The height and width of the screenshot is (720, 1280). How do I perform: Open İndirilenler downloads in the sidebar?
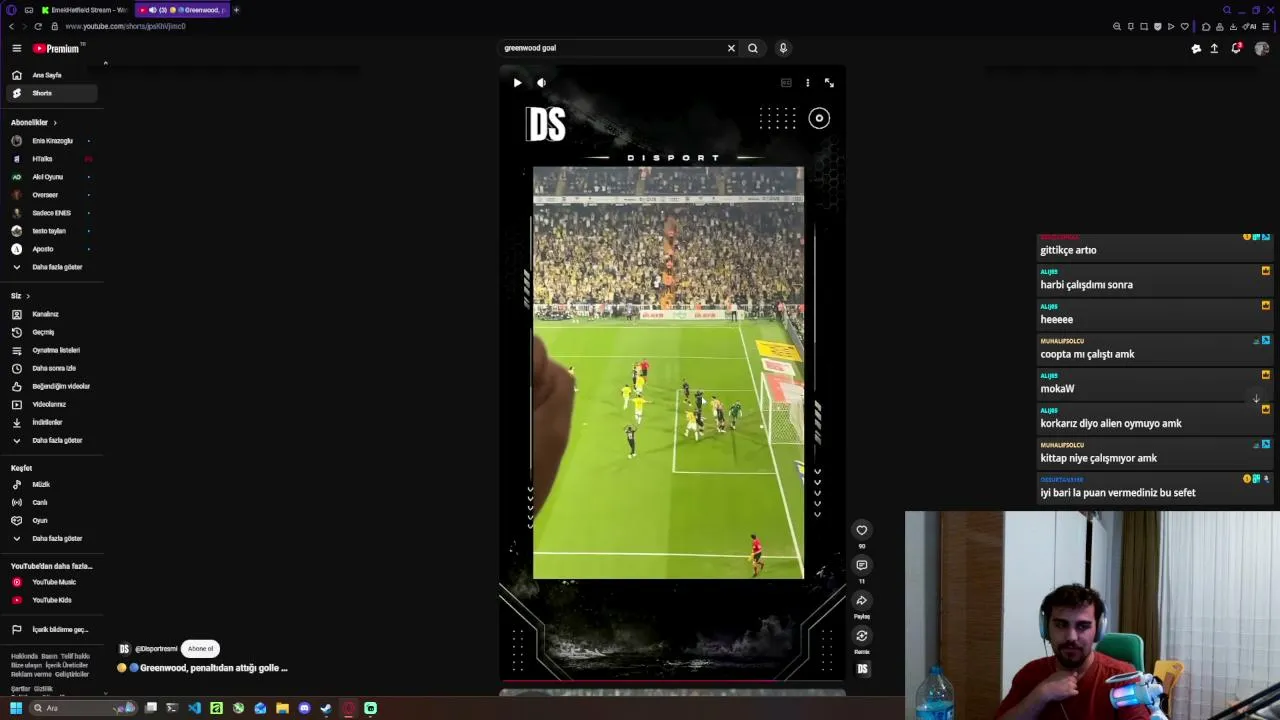click(x=50, y=422)
